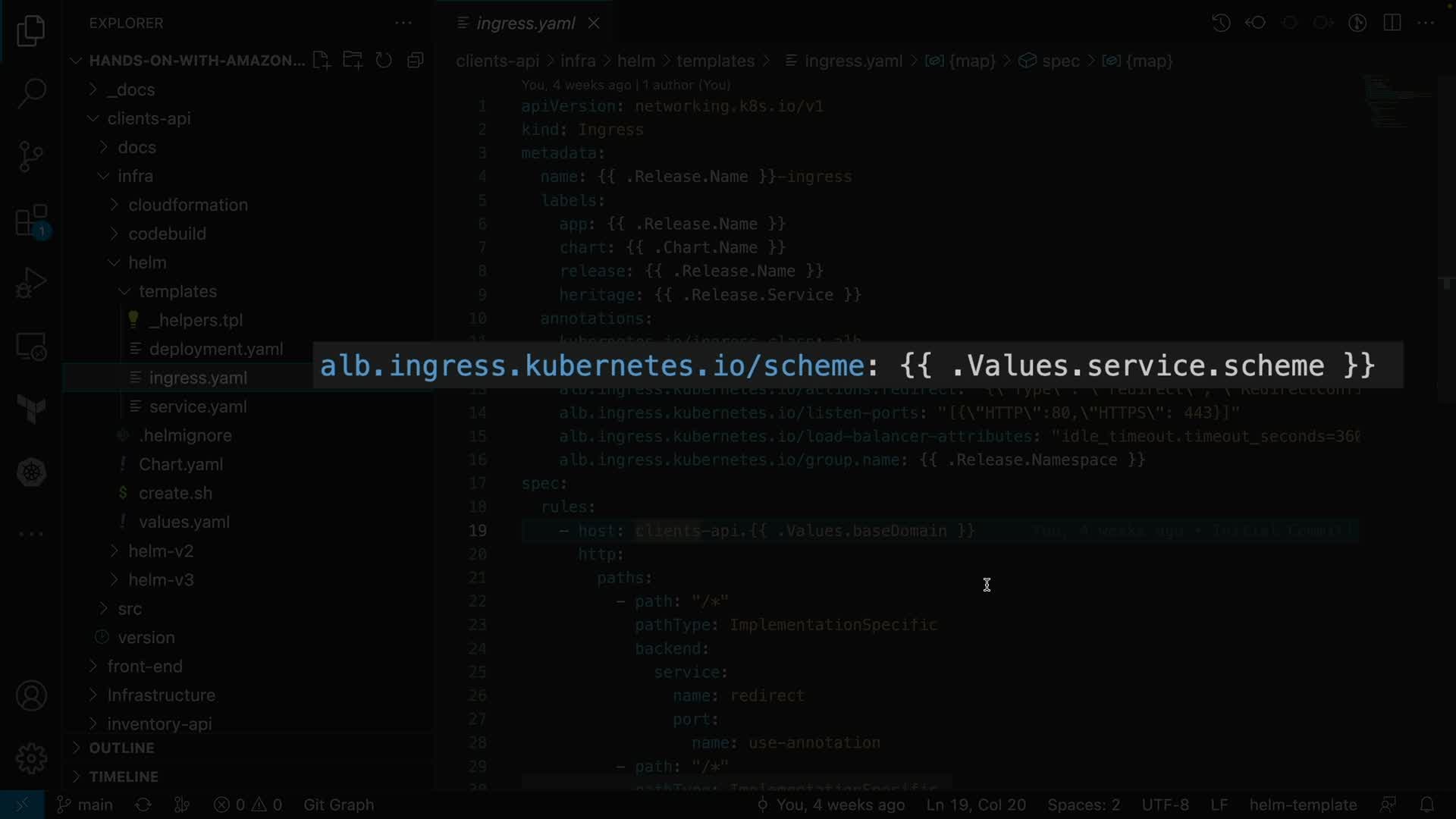This screenshot has height=819, width=1456.
Task: Expand the OUTLINE section
Action: click(x=121, y=748)
